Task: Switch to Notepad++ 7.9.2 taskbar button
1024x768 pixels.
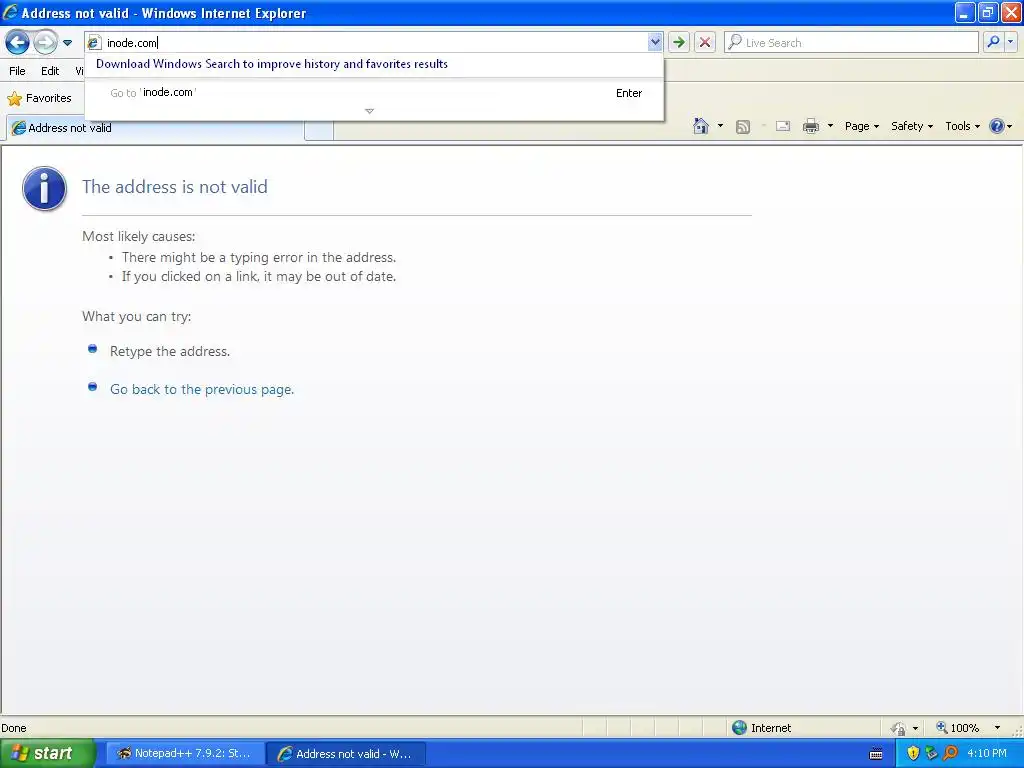Action: 185,753
